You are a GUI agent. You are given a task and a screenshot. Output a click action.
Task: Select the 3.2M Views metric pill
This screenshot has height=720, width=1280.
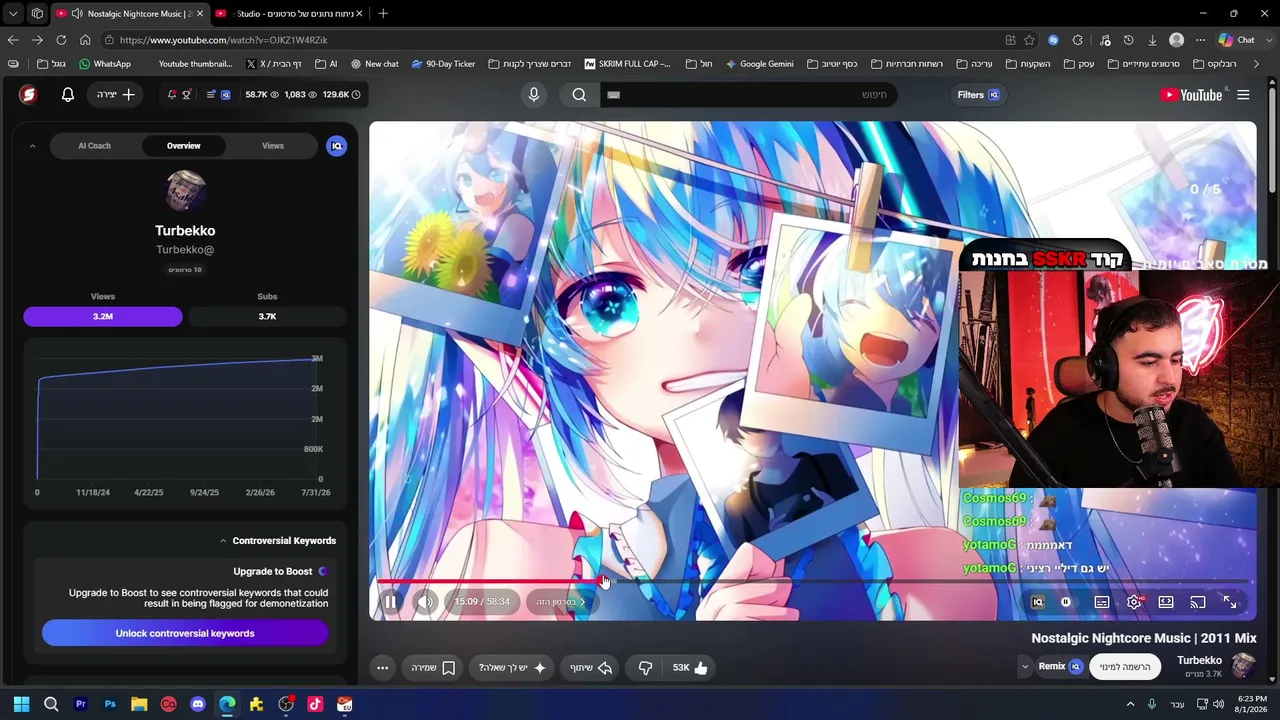tap(103, 316)
